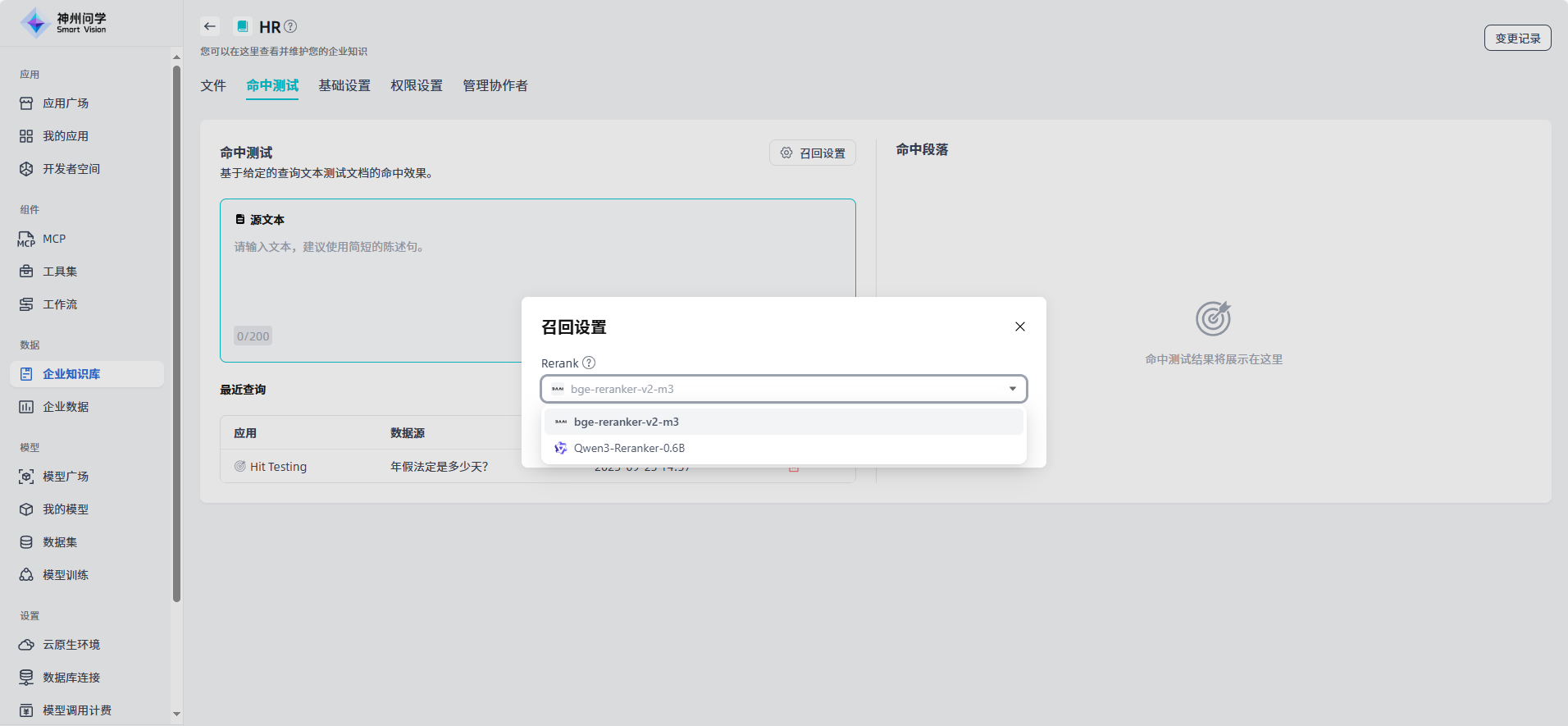Click the 变更记录 button
The width and height of the screenshot is (1568, 726).
click(x=1517, y=38)
